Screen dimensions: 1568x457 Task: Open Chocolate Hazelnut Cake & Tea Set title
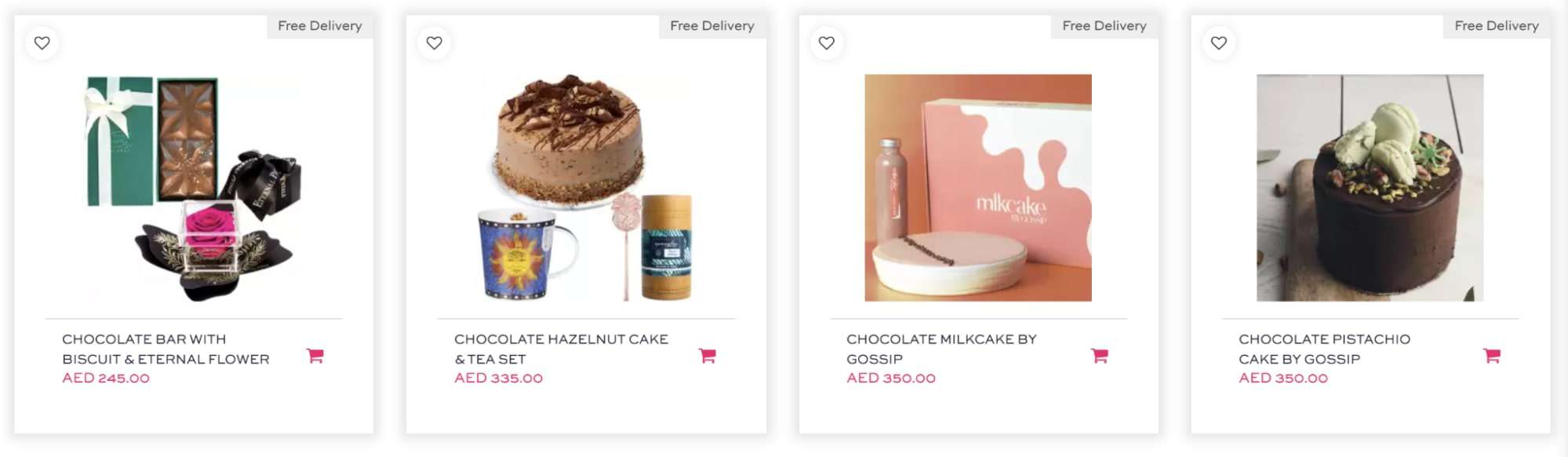pos(561,349)
